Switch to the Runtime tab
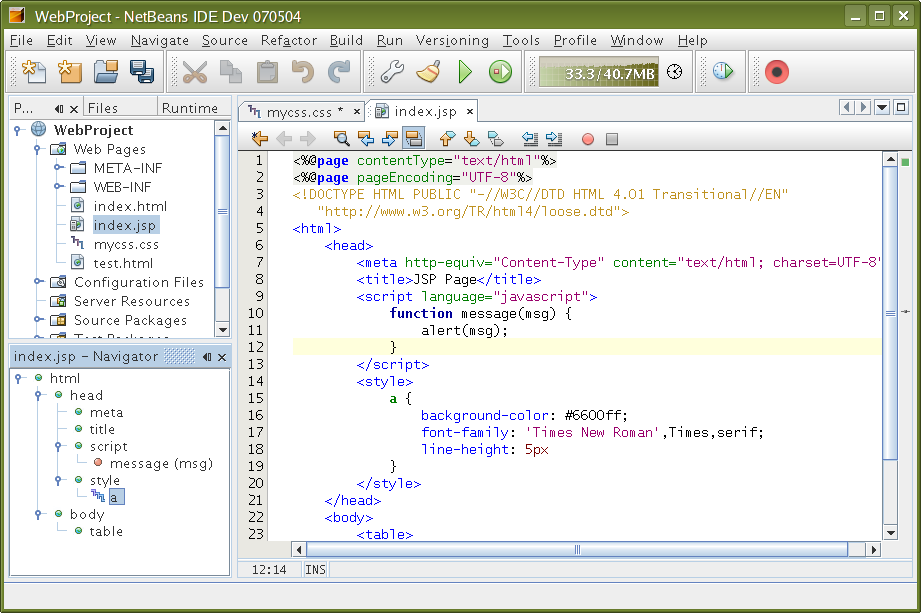This screenshot has height=613, width=921. 190,108
